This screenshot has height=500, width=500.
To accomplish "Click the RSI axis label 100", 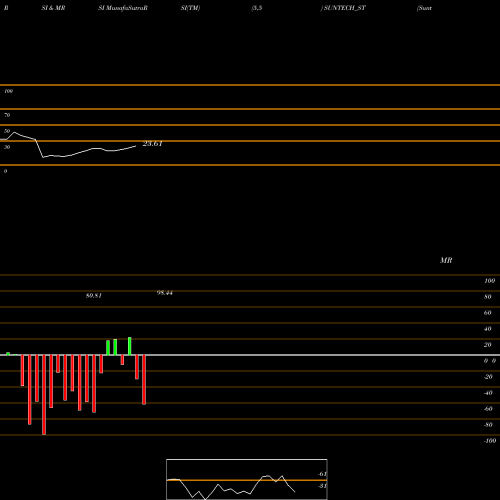I will (x=8, y=91).
